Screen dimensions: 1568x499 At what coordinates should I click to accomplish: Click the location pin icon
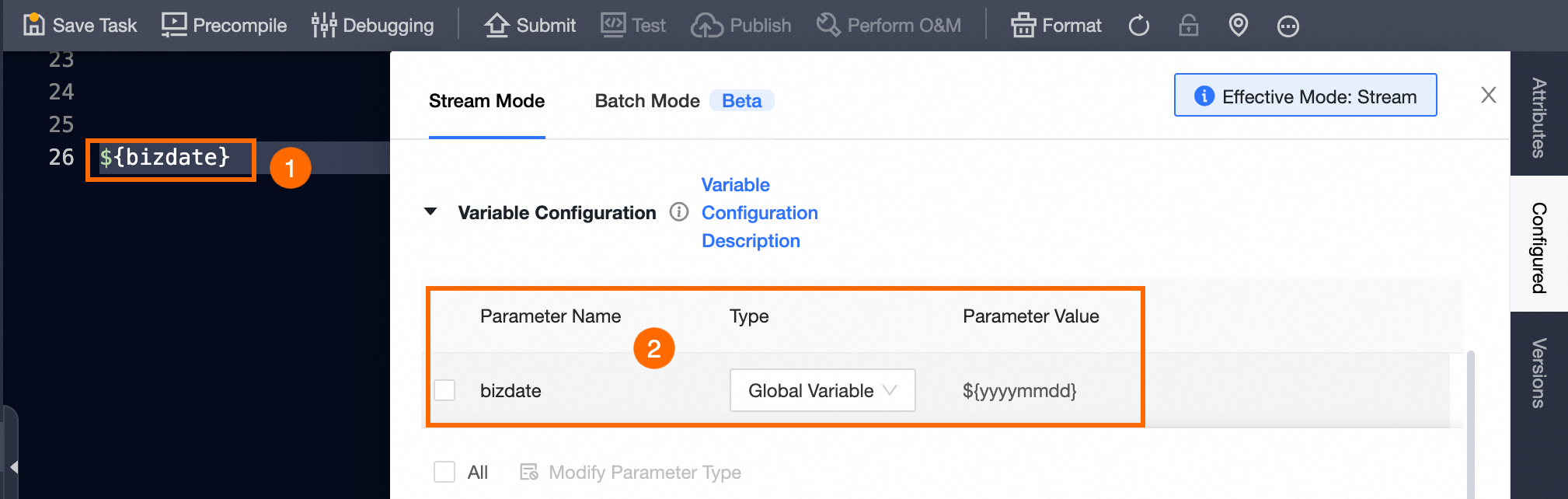point(1239,26)
